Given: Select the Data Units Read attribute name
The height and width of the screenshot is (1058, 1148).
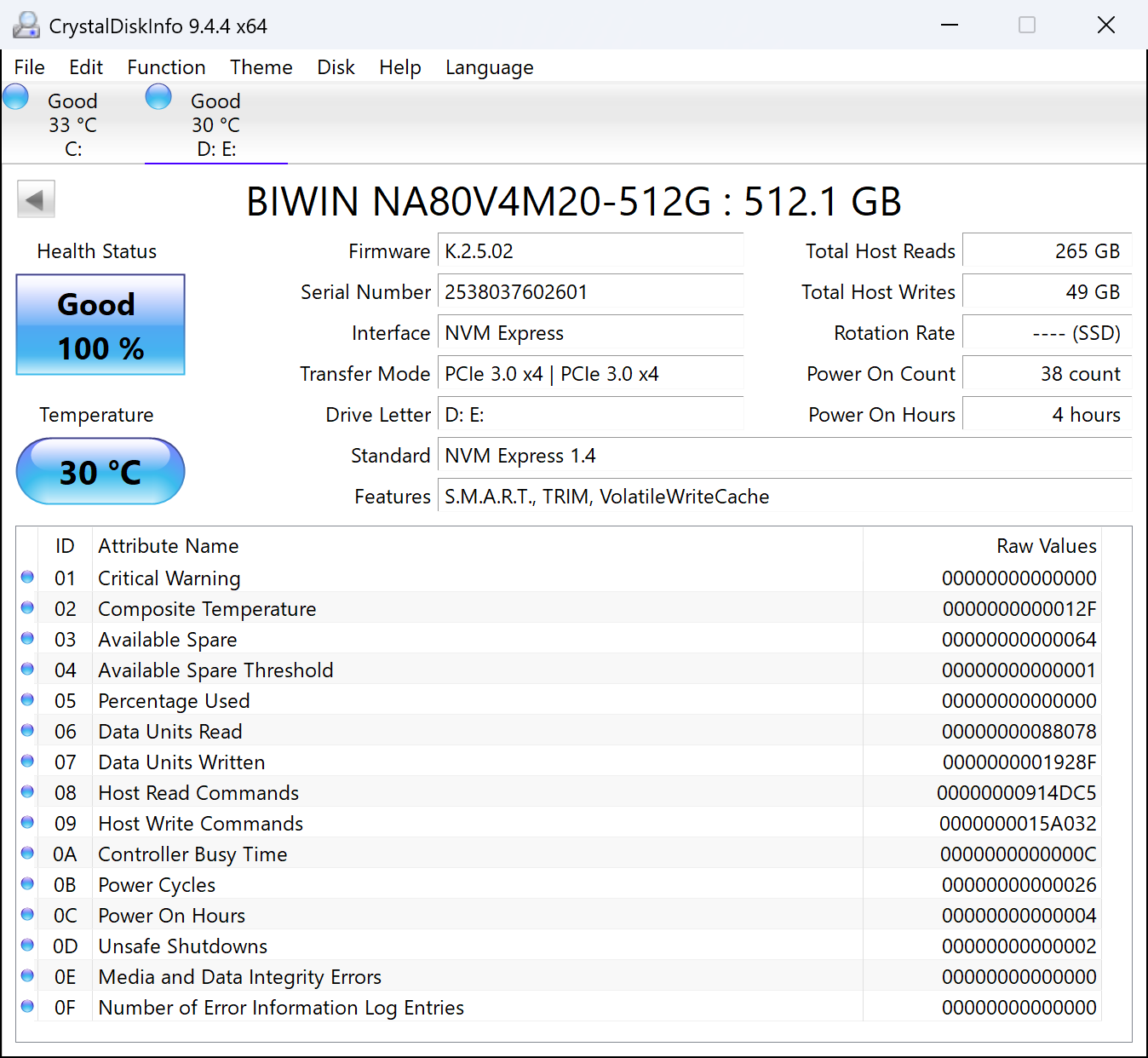Looking at the screenshot, I should click(170, 732).
